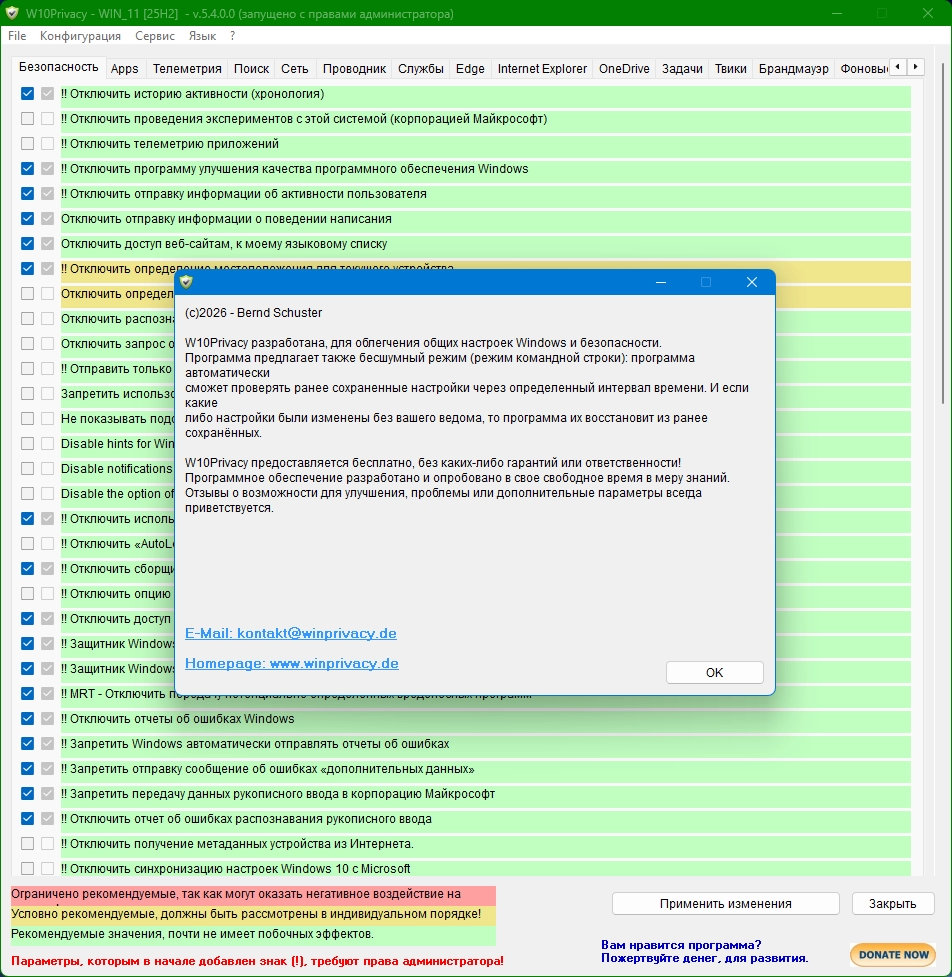Click the shield icon in the About dialog title bar
The image size is (952, 977).
pos(186,282)
